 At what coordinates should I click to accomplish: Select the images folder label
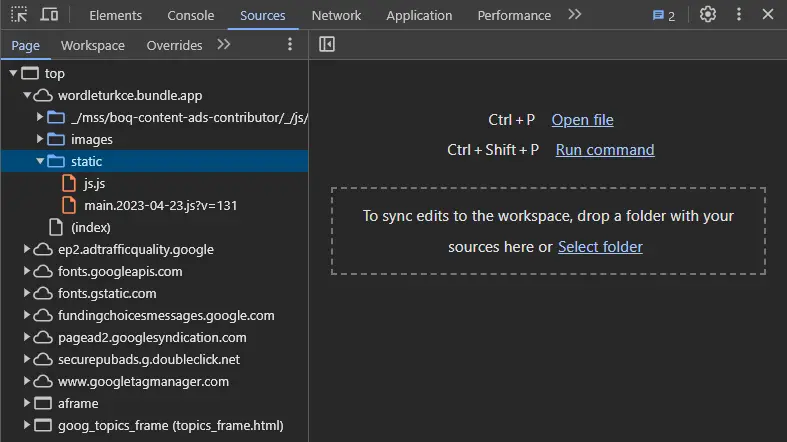92,139
